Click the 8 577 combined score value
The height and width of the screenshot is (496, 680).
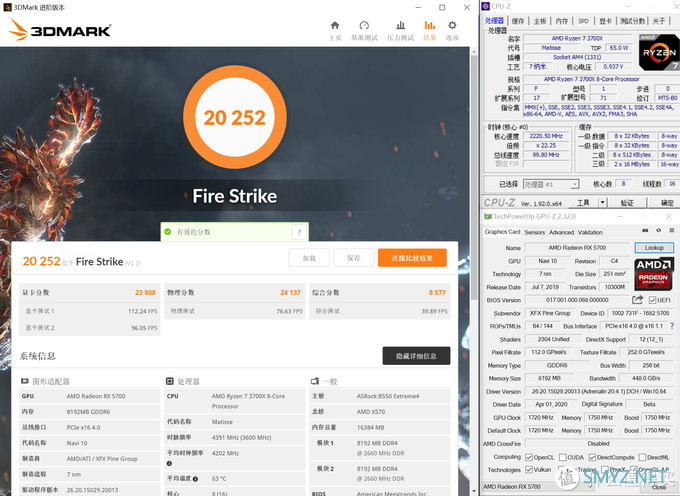437,293
